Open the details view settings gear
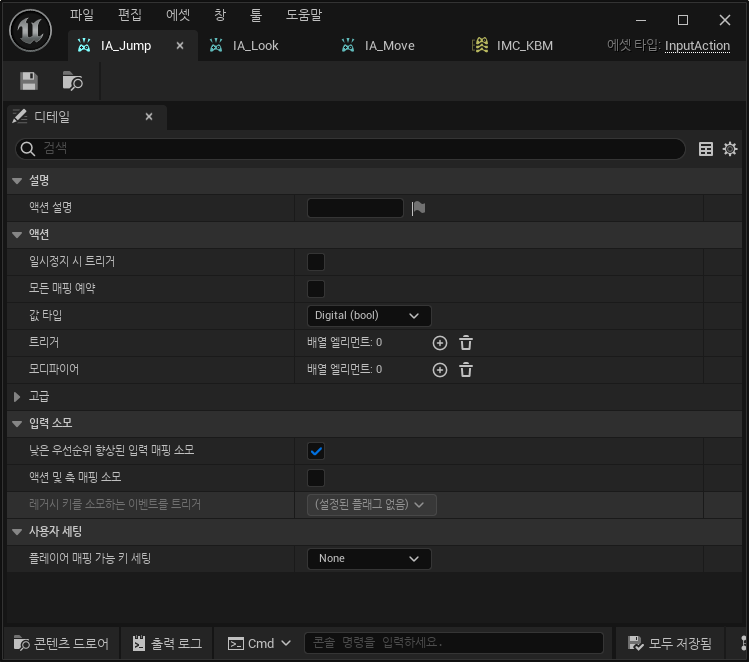The height and width of the screenshot is (662, 749). (730, 149)
